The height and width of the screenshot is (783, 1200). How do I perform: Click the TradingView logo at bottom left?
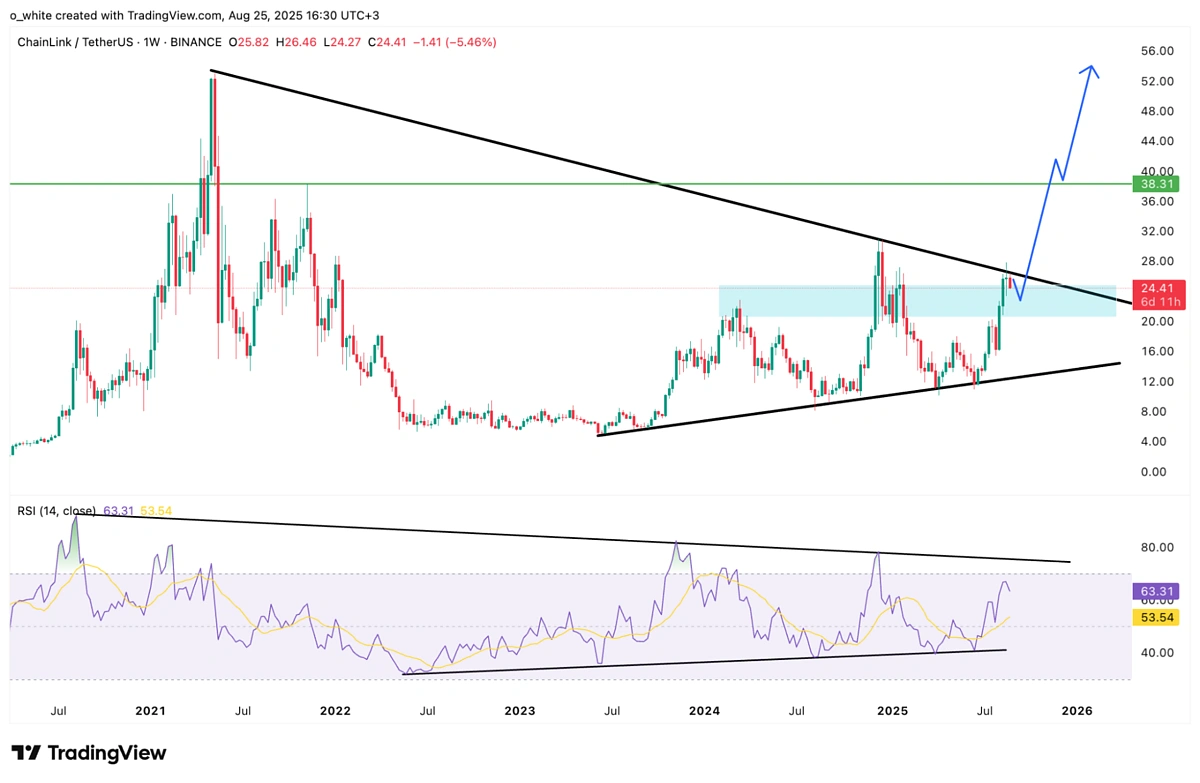tap(89, 753)
